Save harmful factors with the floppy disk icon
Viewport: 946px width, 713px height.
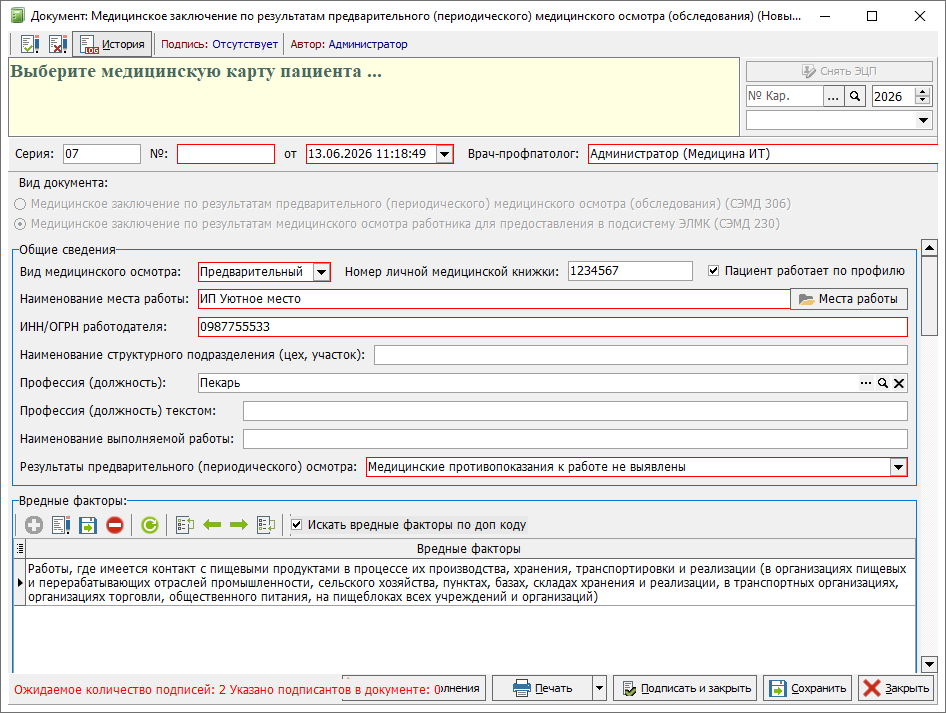(88, 525)
